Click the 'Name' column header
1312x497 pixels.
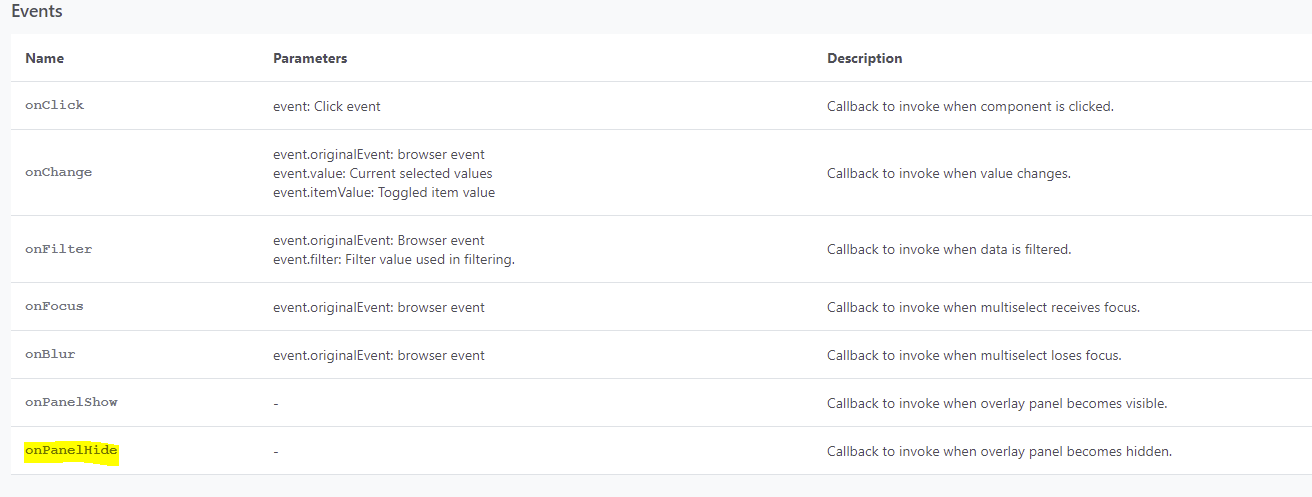click(x=44, y=58)
